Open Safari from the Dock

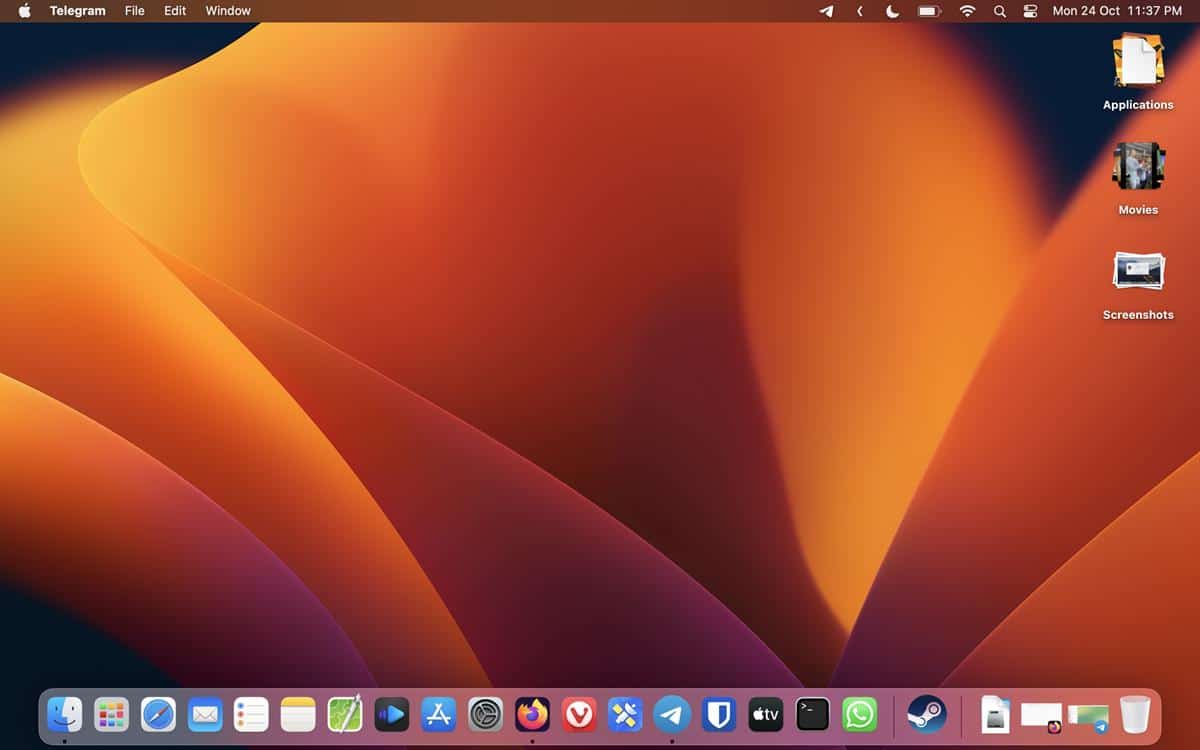pyautogui.click(x=158, y=715)
